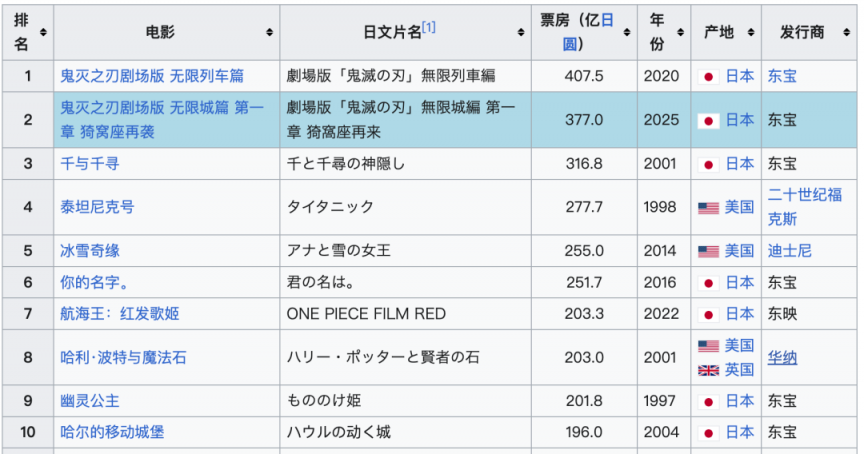Sort by 发行商 using its header arrows
This screenshot has width=864, height=454.
[844, 33]
